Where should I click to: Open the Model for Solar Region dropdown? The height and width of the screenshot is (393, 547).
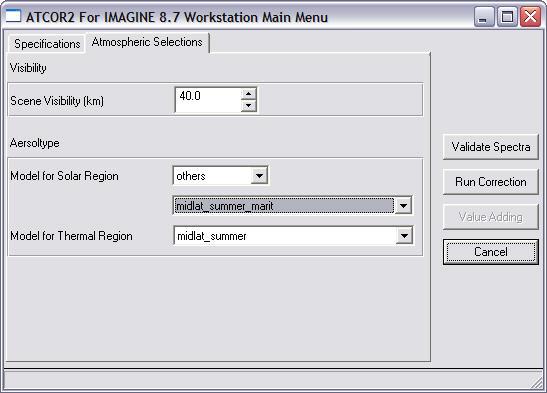259,176
